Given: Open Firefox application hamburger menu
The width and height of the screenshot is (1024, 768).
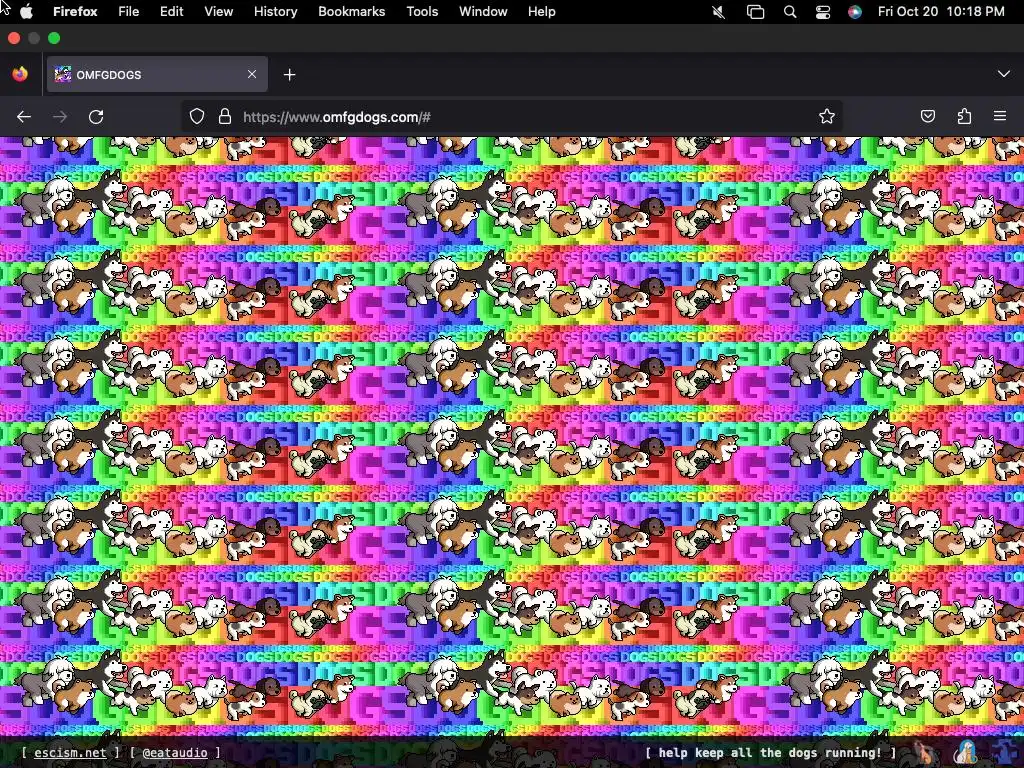Looking at the screenshot, I should click(1000, 117).
